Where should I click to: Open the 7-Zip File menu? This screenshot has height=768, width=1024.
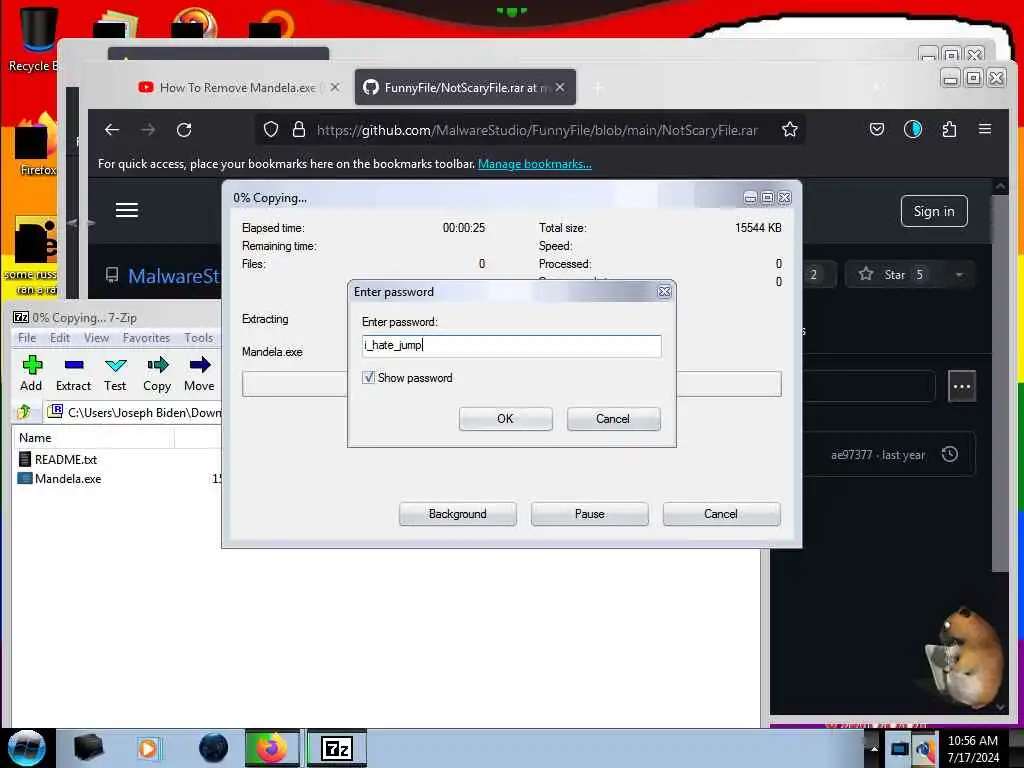27,338
